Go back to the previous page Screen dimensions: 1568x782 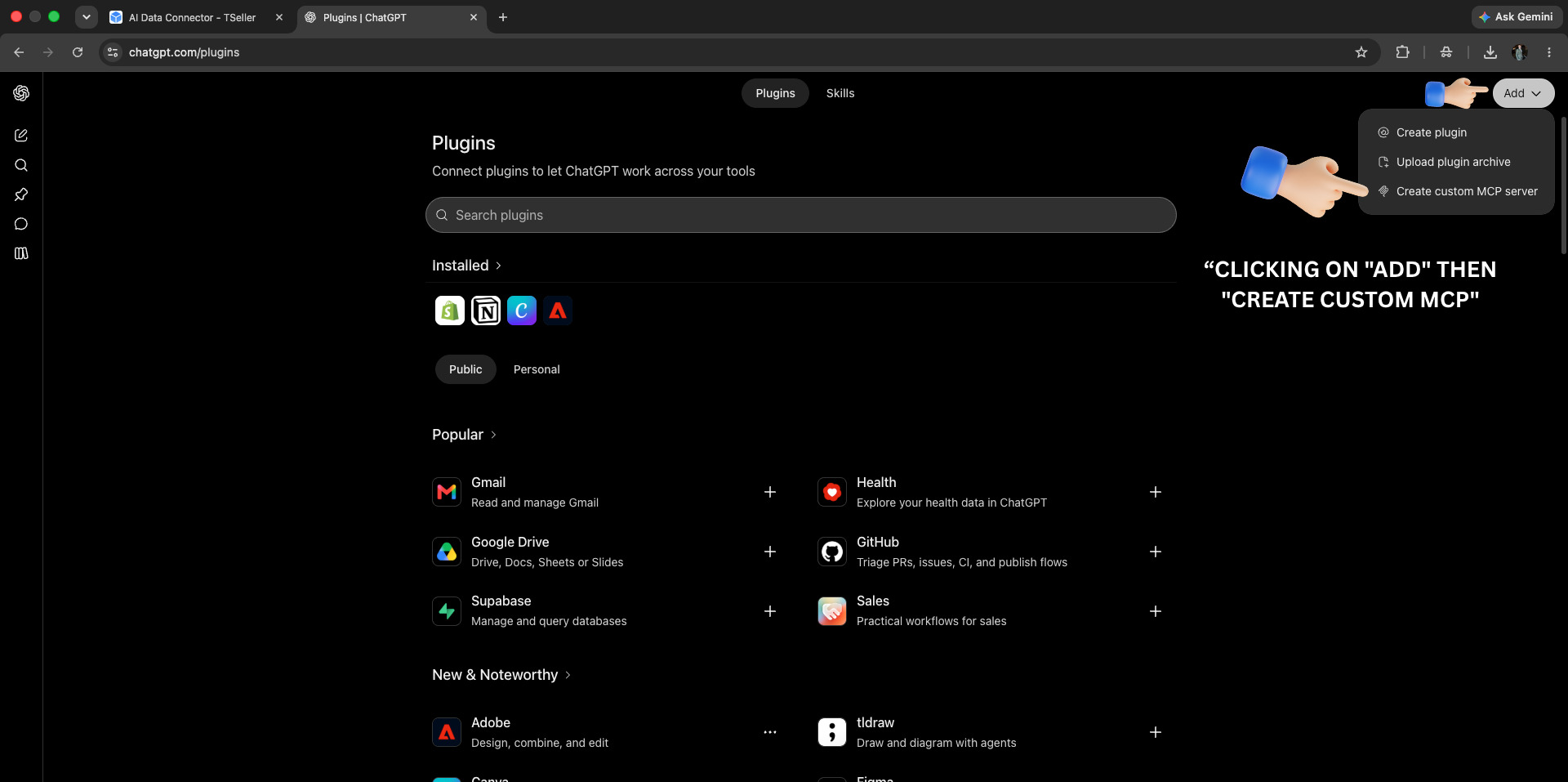[x=19, y=52]
